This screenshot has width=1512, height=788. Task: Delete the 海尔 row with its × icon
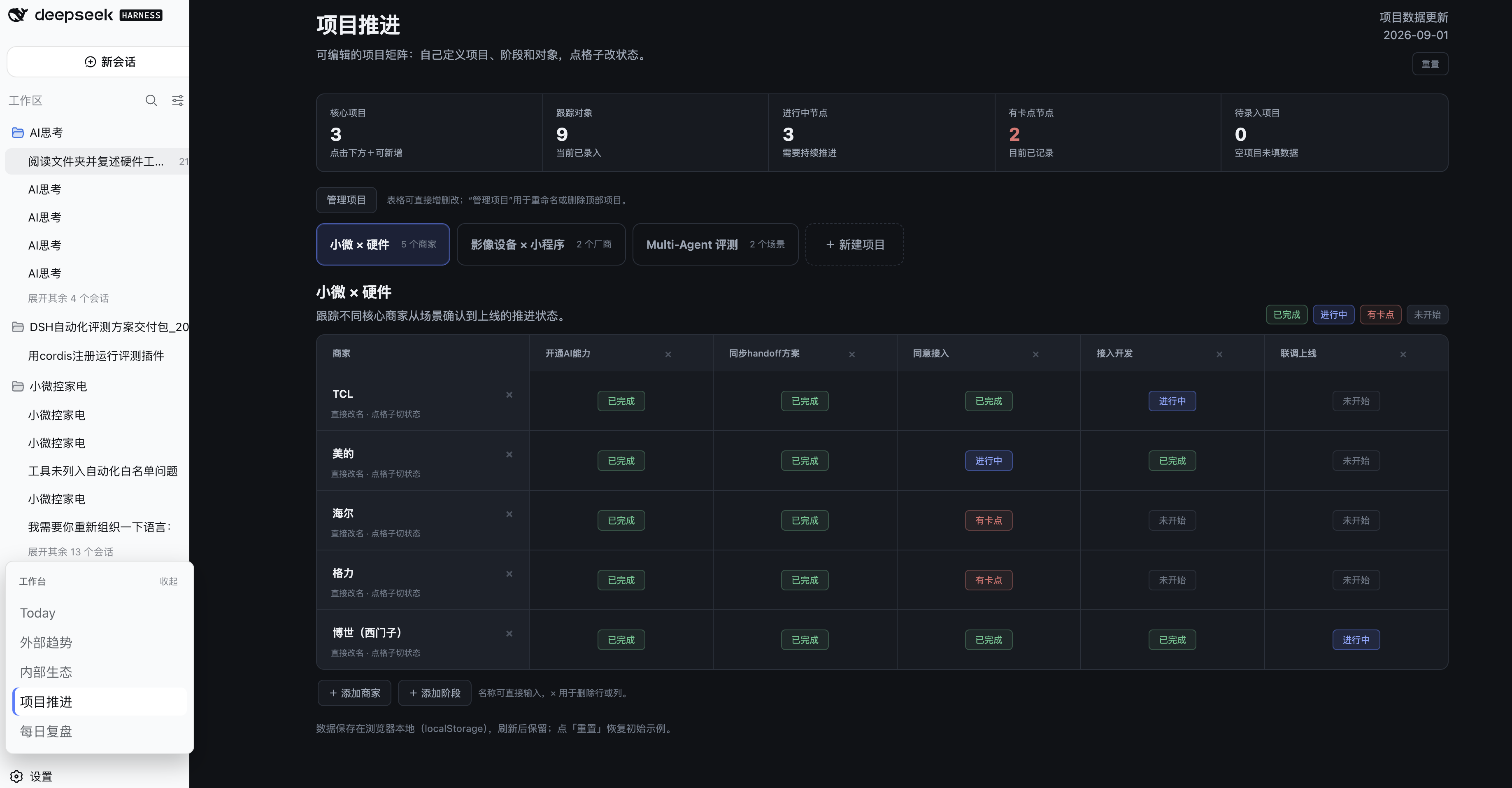click(x=509, y=514)
